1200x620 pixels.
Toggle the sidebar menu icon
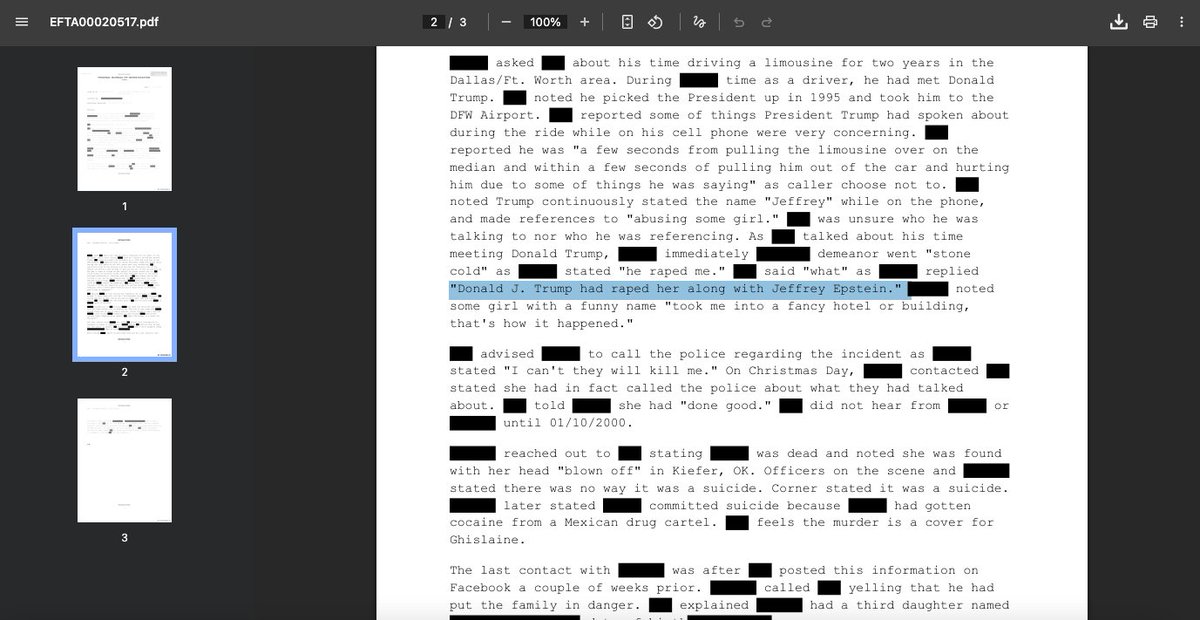[x=21, y=22]
